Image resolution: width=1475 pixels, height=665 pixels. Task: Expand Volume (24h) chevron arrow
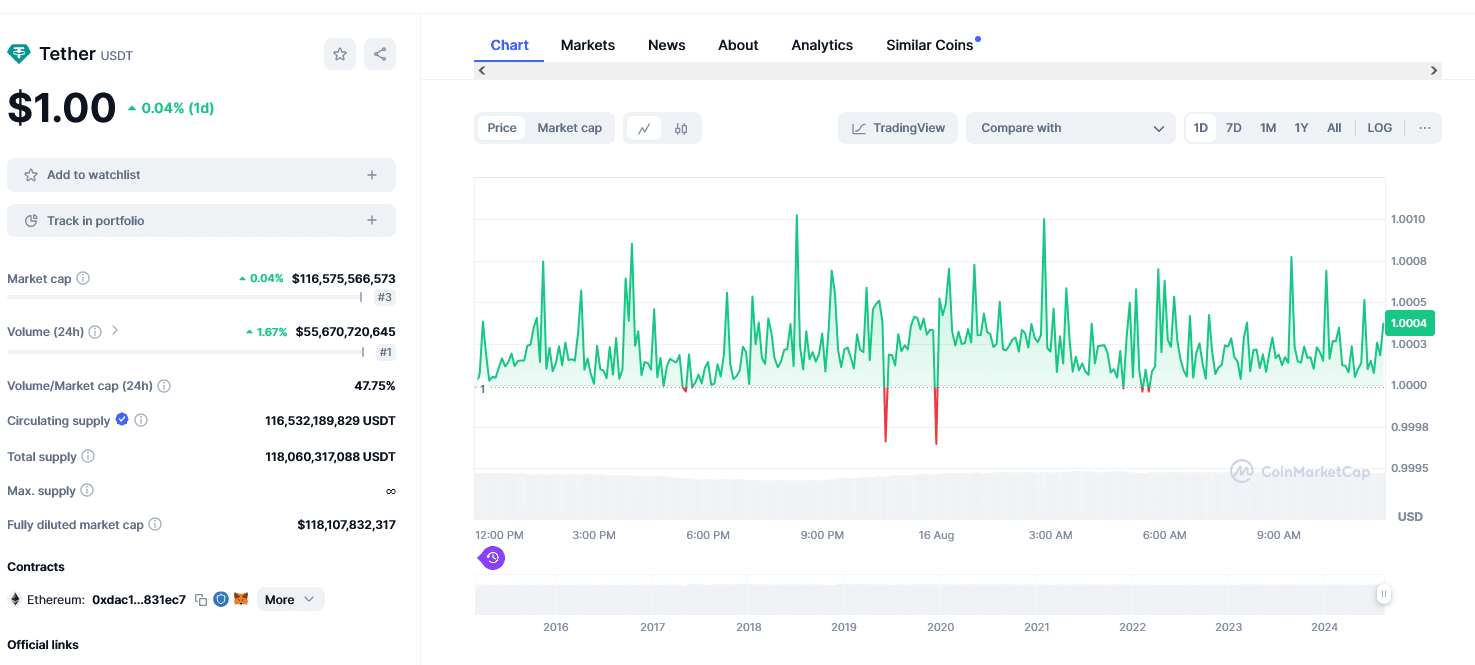coord(115,330)
